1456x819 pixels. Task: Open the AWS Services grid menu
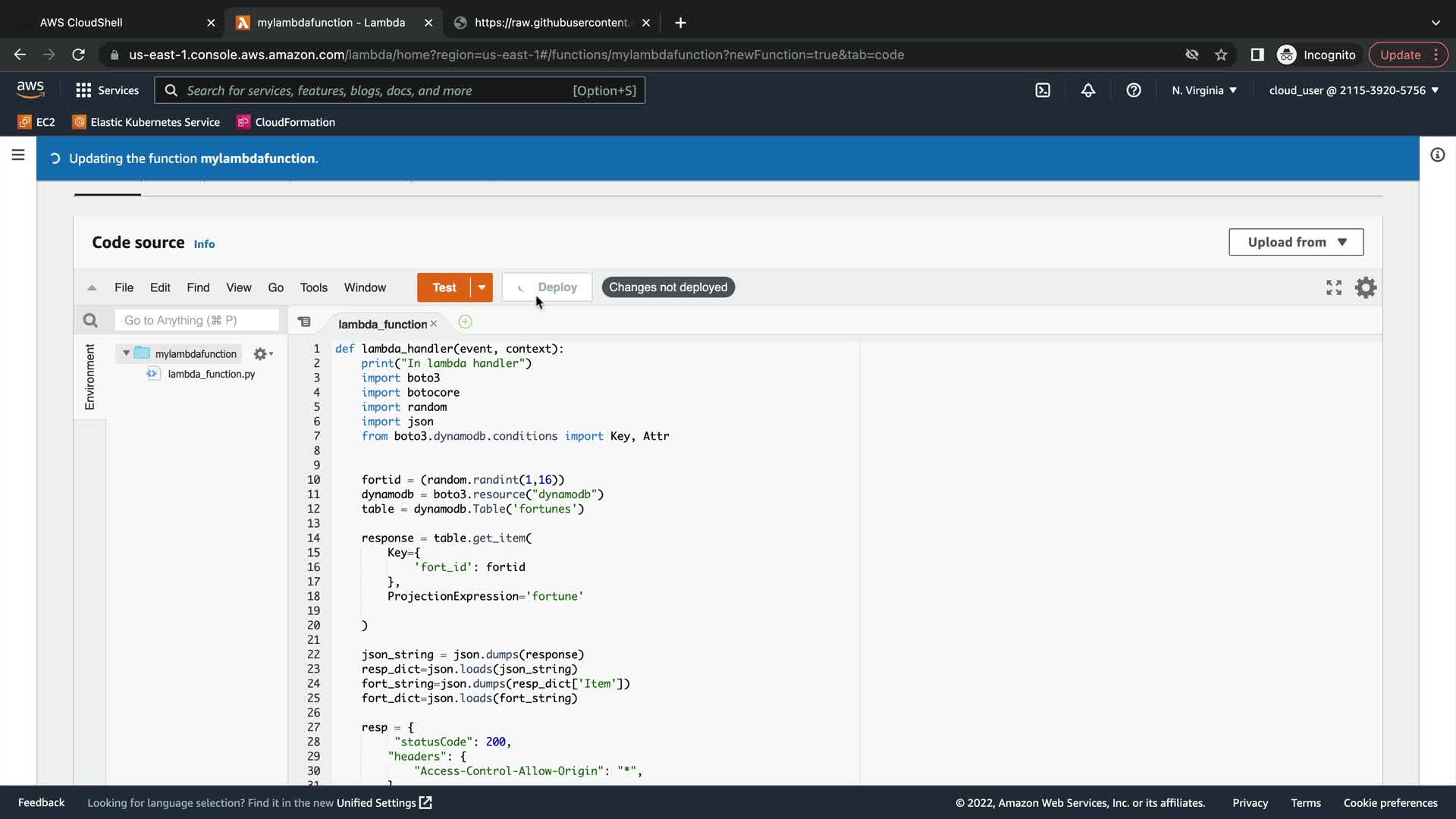coord(83,90)
